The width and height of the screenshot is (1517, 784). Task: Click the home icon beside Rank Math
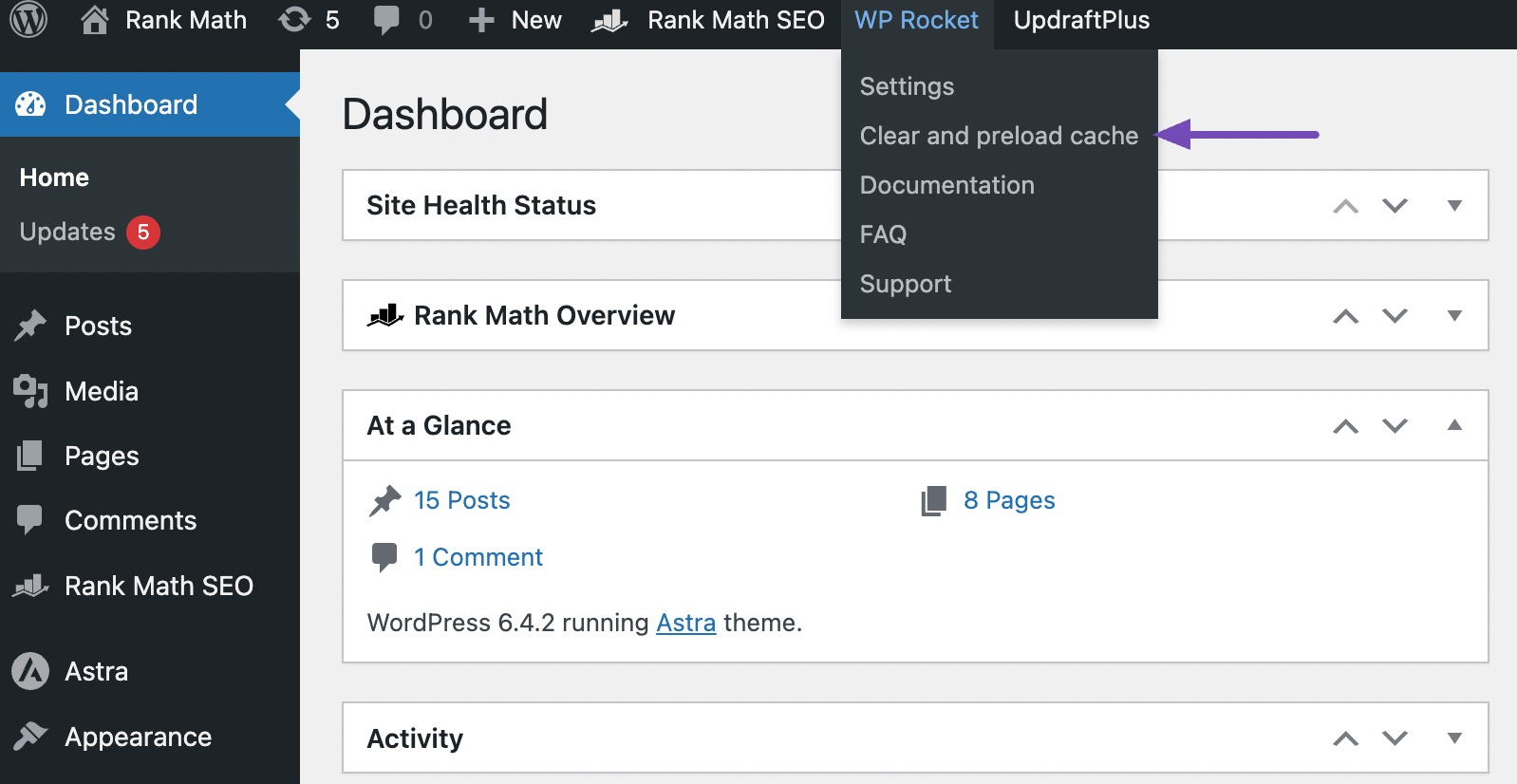point(94,20)
